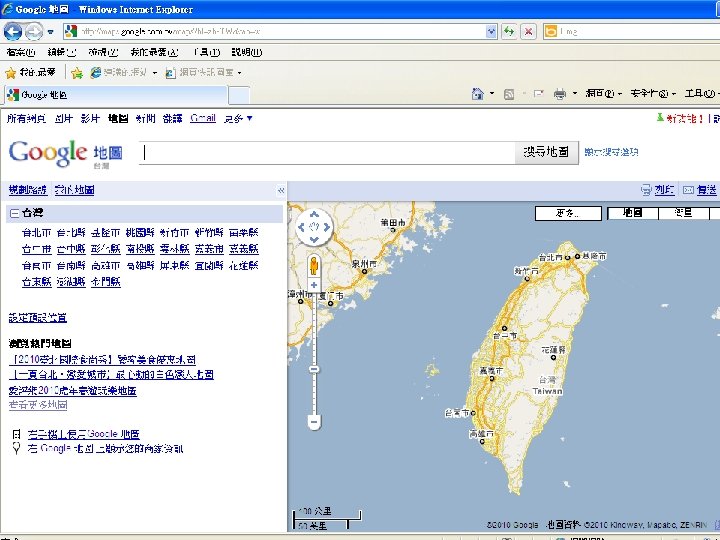Open the 建議的網站 favorites bar item
Viewport: 720px width, 540px height.
124,73
